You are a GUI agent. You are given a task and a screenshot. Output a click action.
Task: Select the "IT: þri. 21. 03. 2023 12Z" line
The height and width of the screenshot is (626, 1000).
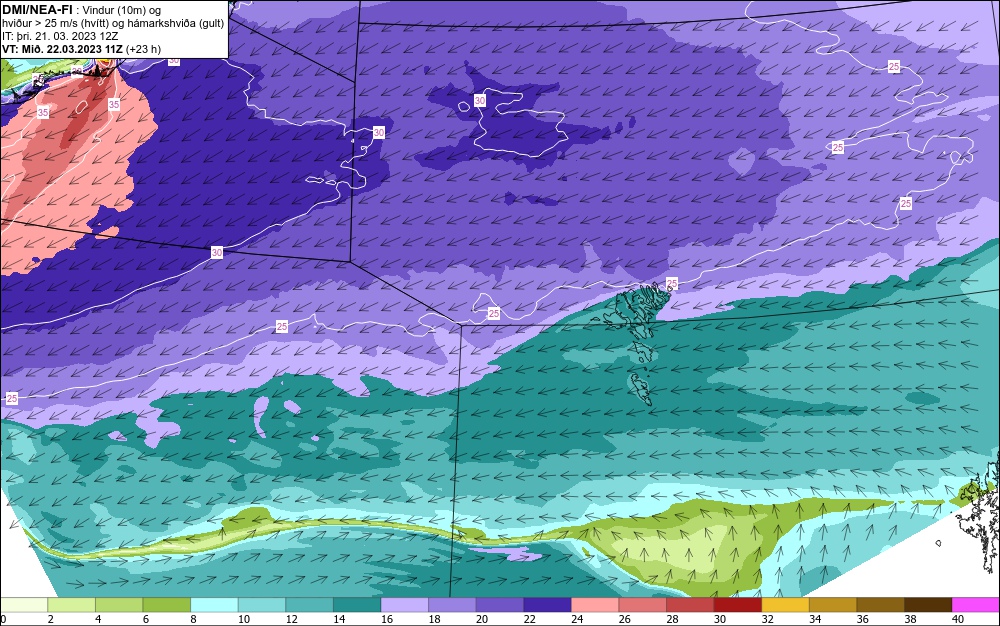coord(60,36)
